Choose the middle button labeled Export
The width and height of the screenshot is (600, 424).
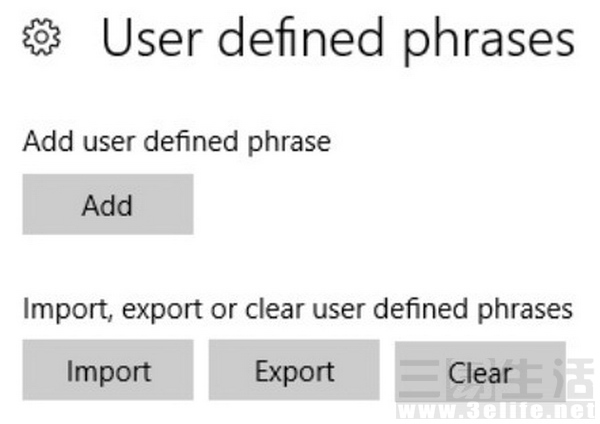294,372
